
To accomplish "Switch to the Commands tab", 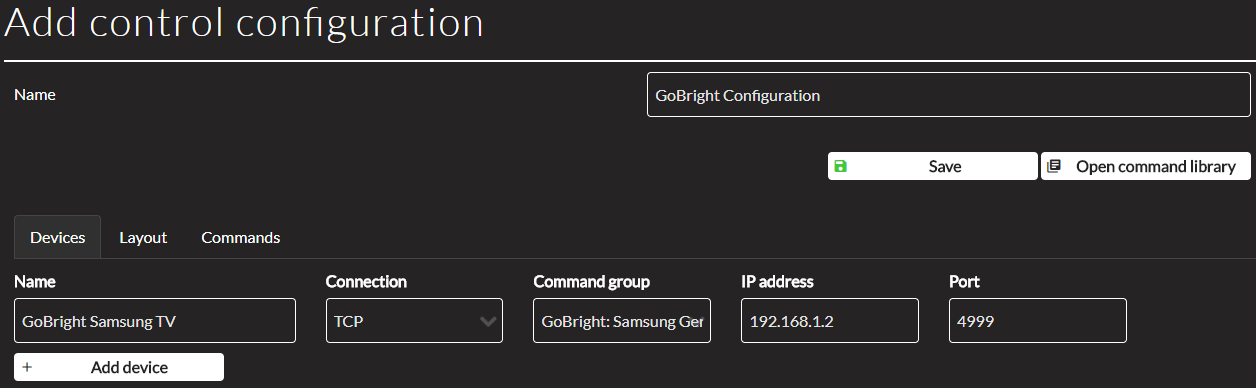I will 241,238.
